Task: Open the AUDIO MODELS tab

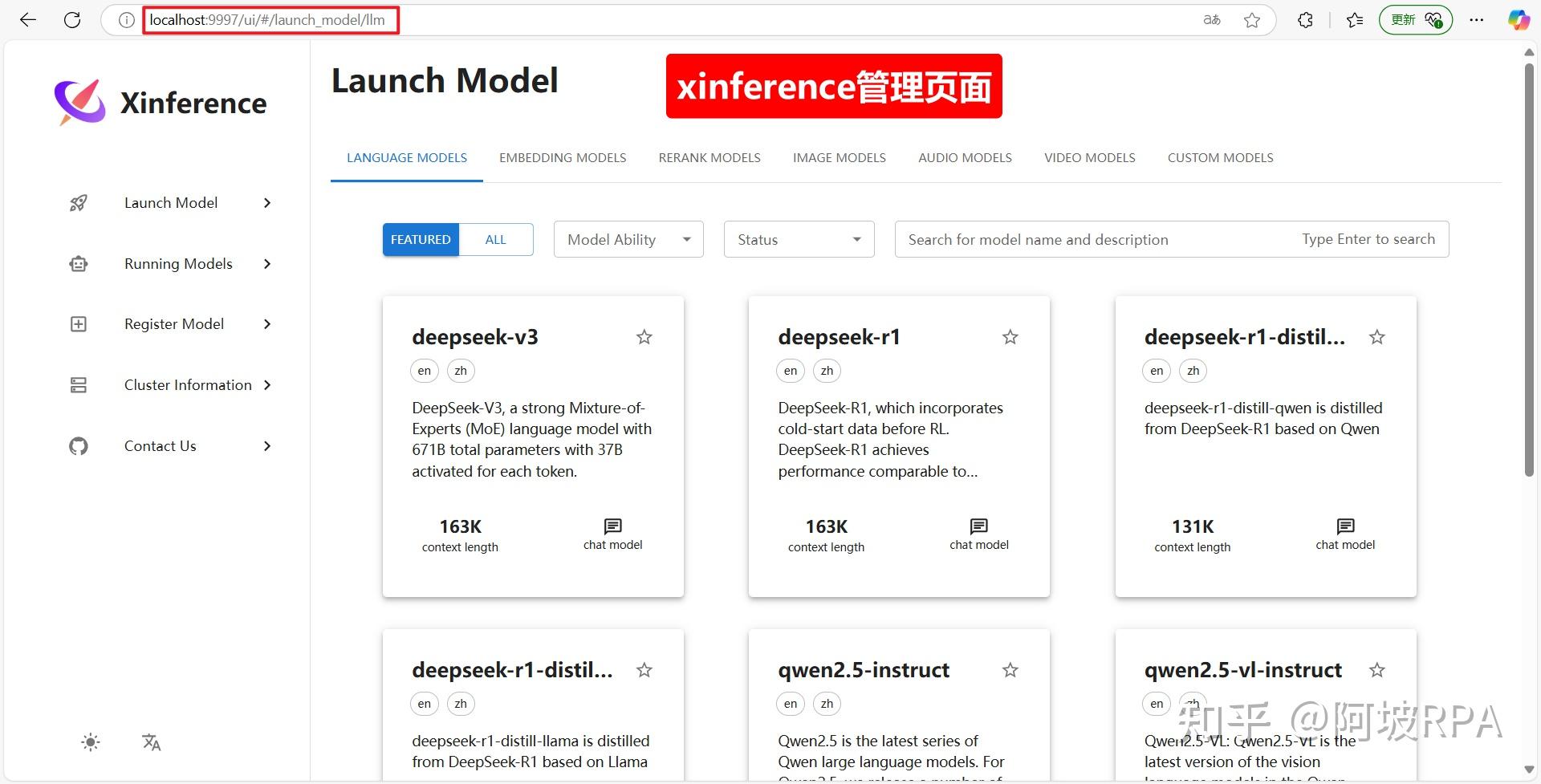Action: tap(965, 157)
